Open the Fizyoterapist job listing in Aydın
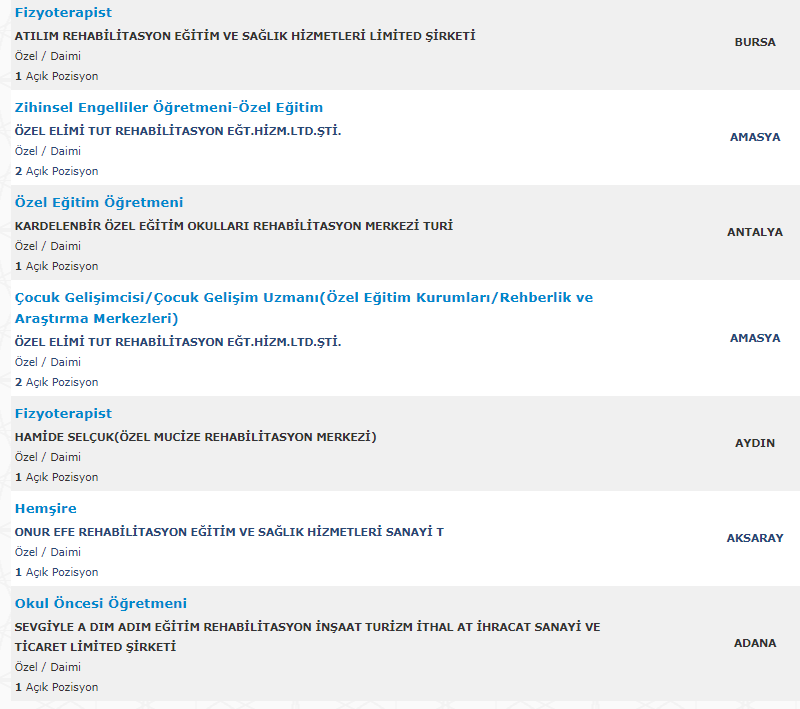 point(63,414)
